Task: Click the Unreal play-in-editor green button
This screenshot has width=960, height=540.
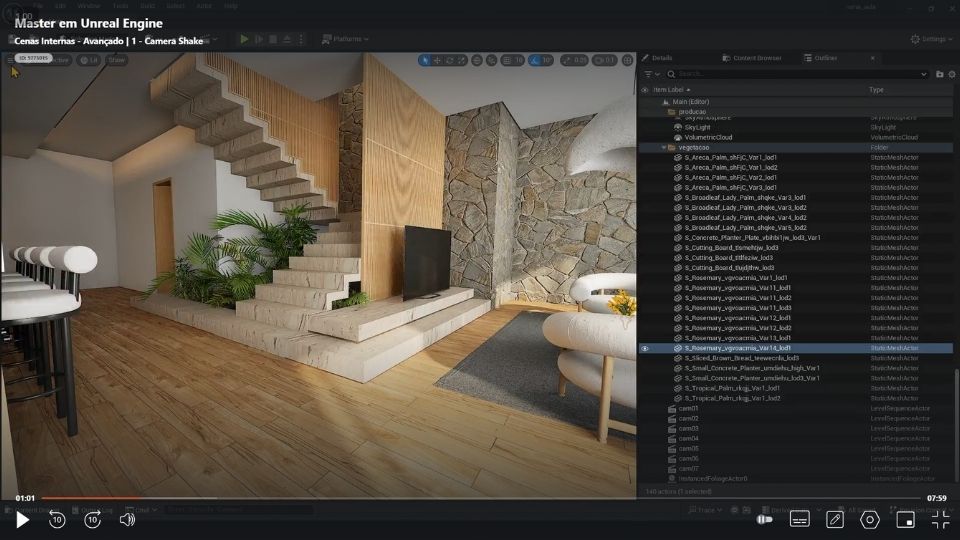Action: pyautogui.click(x=244, y=39)
